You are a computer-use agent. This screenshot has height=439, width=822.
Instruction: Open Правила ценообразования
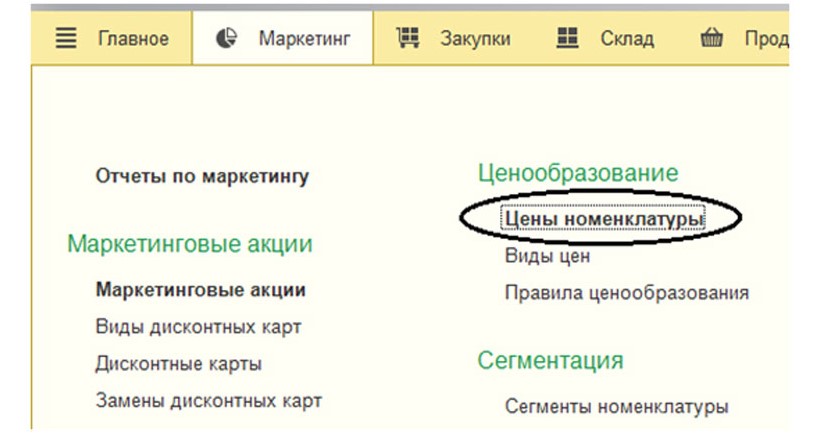(626, 293)
